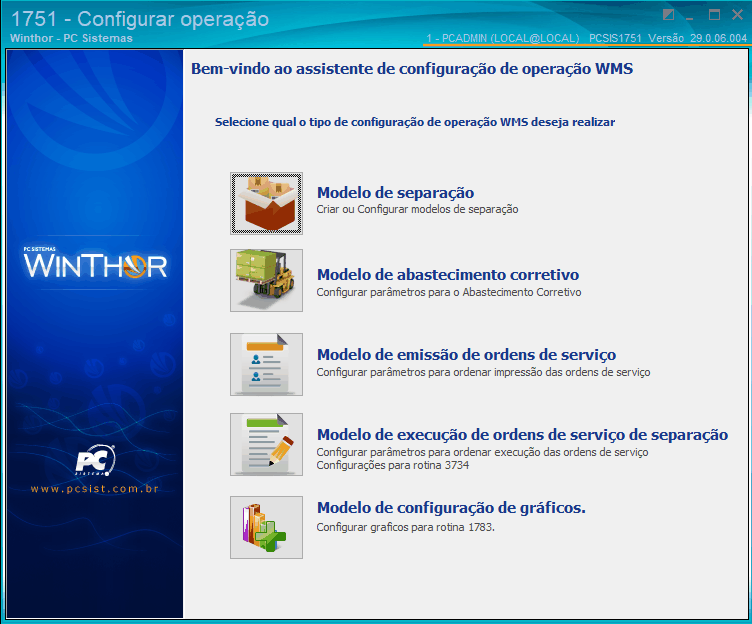Screen dimensions: 752x624
Task: Click 'Configurar graficos para rotina 1783' text
Action: 405,527
